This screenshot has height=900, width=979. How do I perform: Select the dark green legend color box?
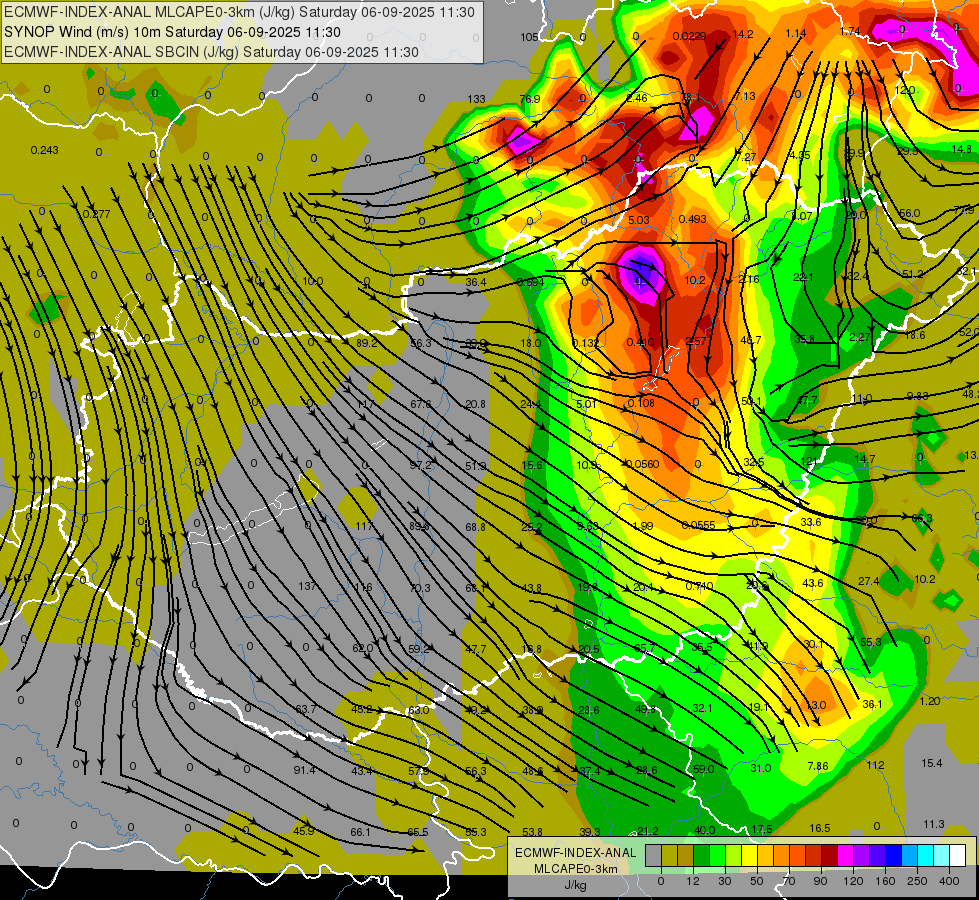click(702, 856)
